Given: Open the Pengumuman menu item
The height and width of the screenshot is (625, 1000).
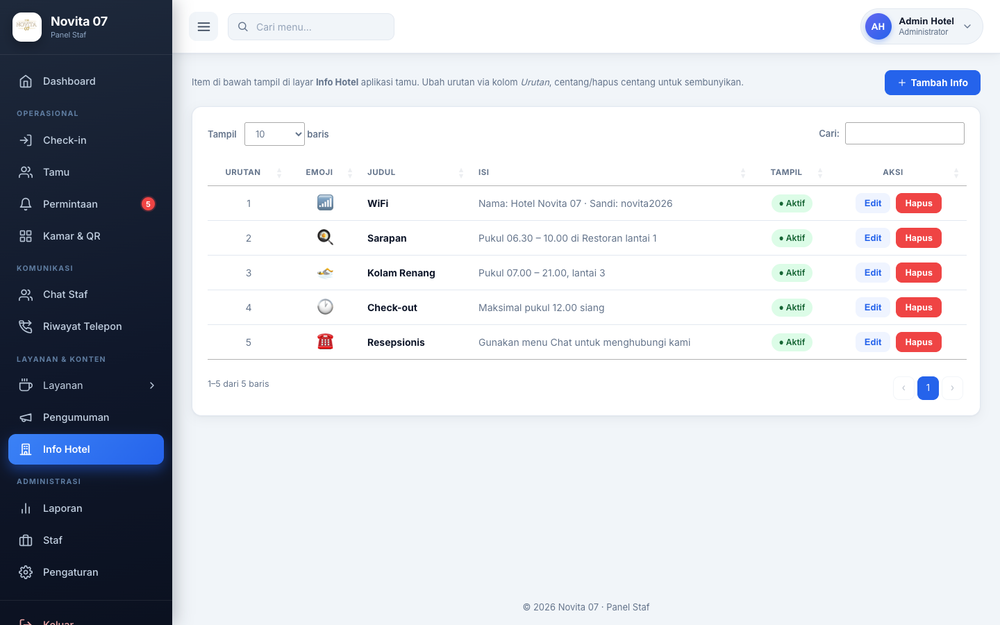Looking at the screenshot, I should coord(86,417).
